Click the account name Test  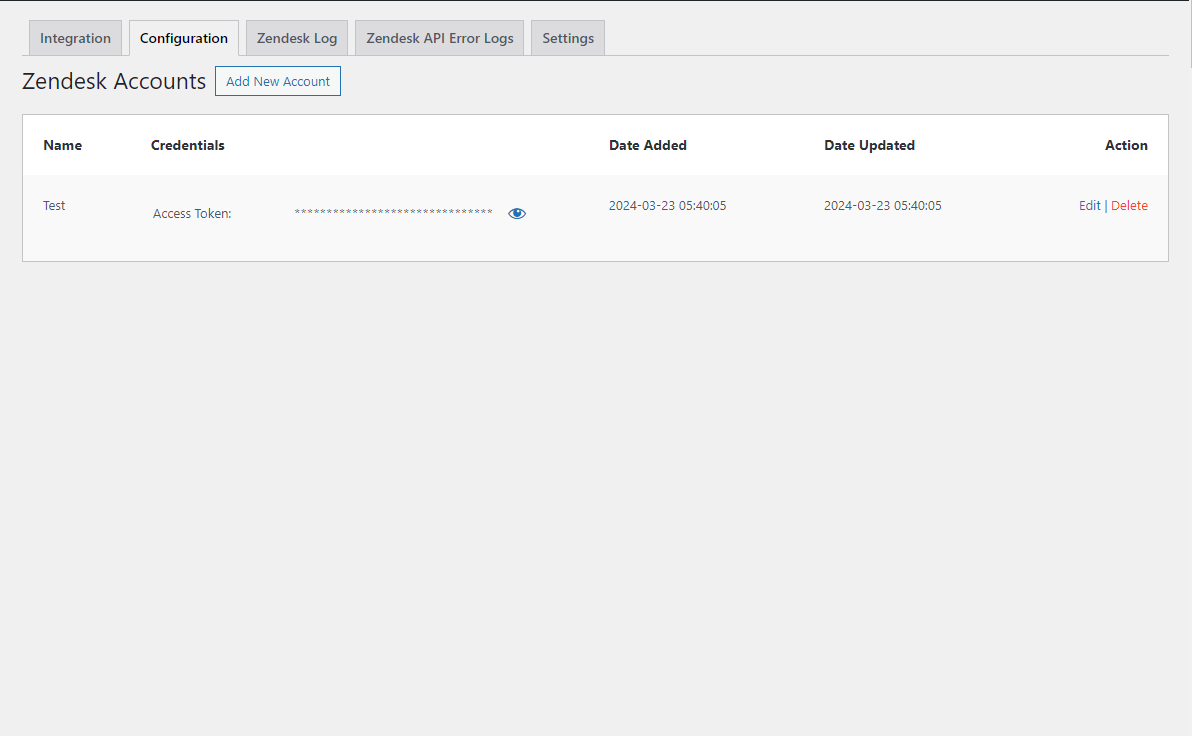[54, 205]
